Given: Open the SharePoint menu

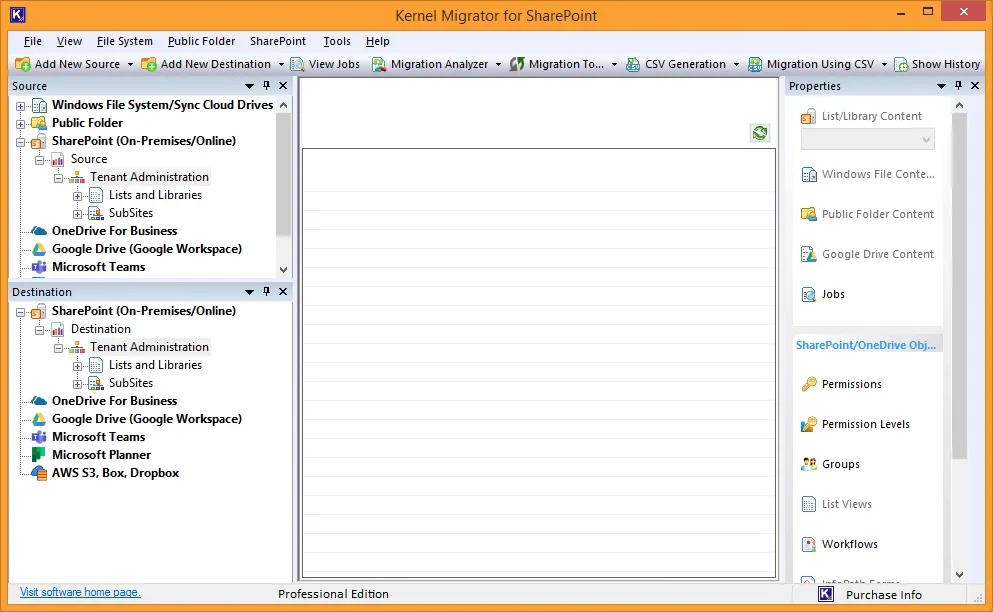Looking at the screenshot, I should tap(278, 41).
